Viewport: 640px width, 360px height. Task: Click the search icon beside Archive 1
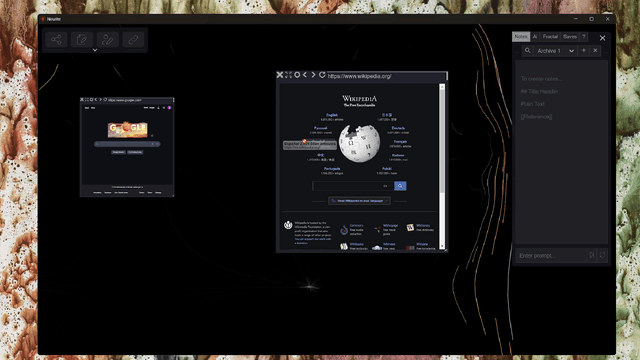527,51
